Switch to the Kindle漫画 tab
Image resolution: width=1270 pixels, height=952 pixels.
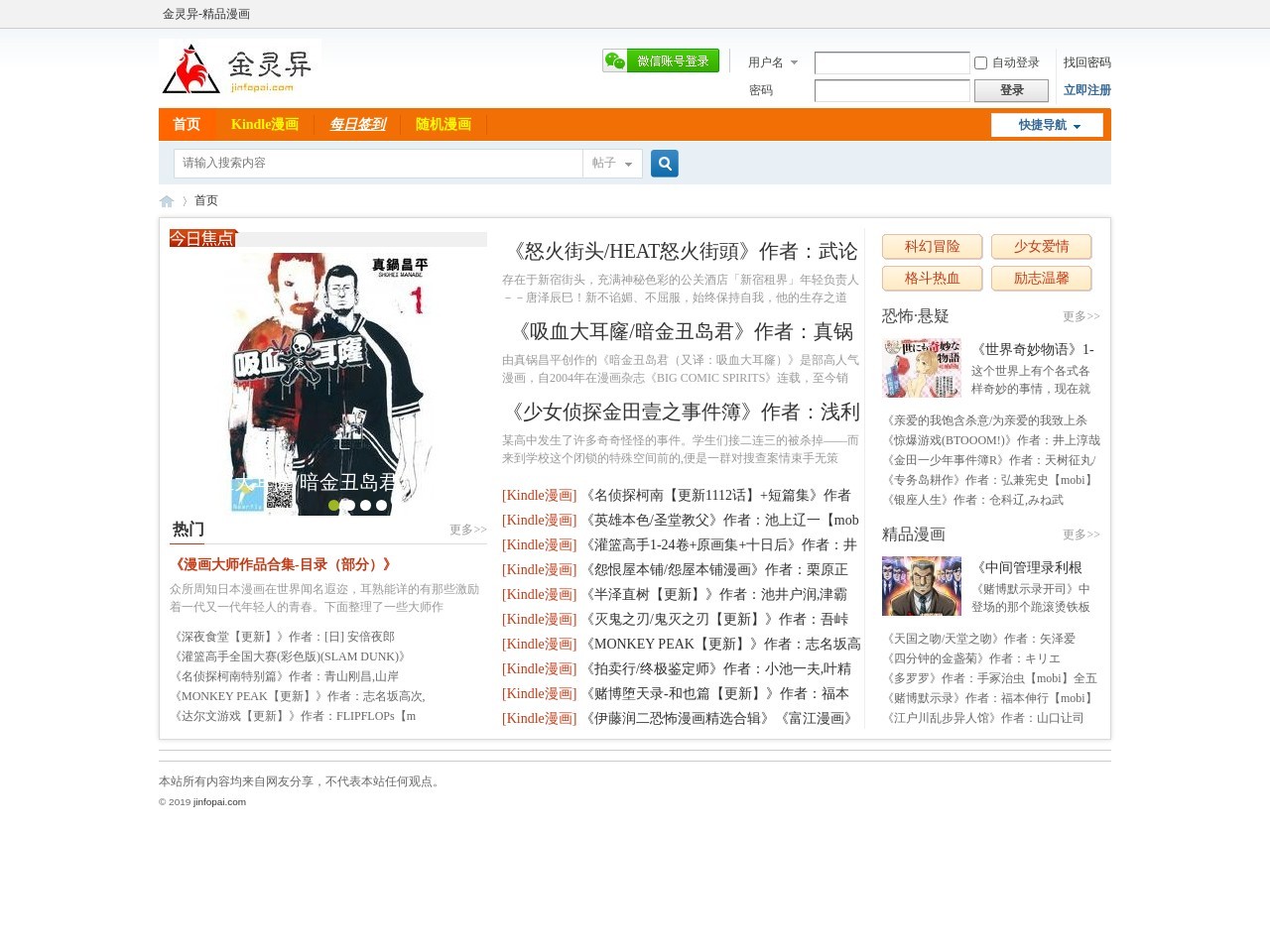(264, 125)
